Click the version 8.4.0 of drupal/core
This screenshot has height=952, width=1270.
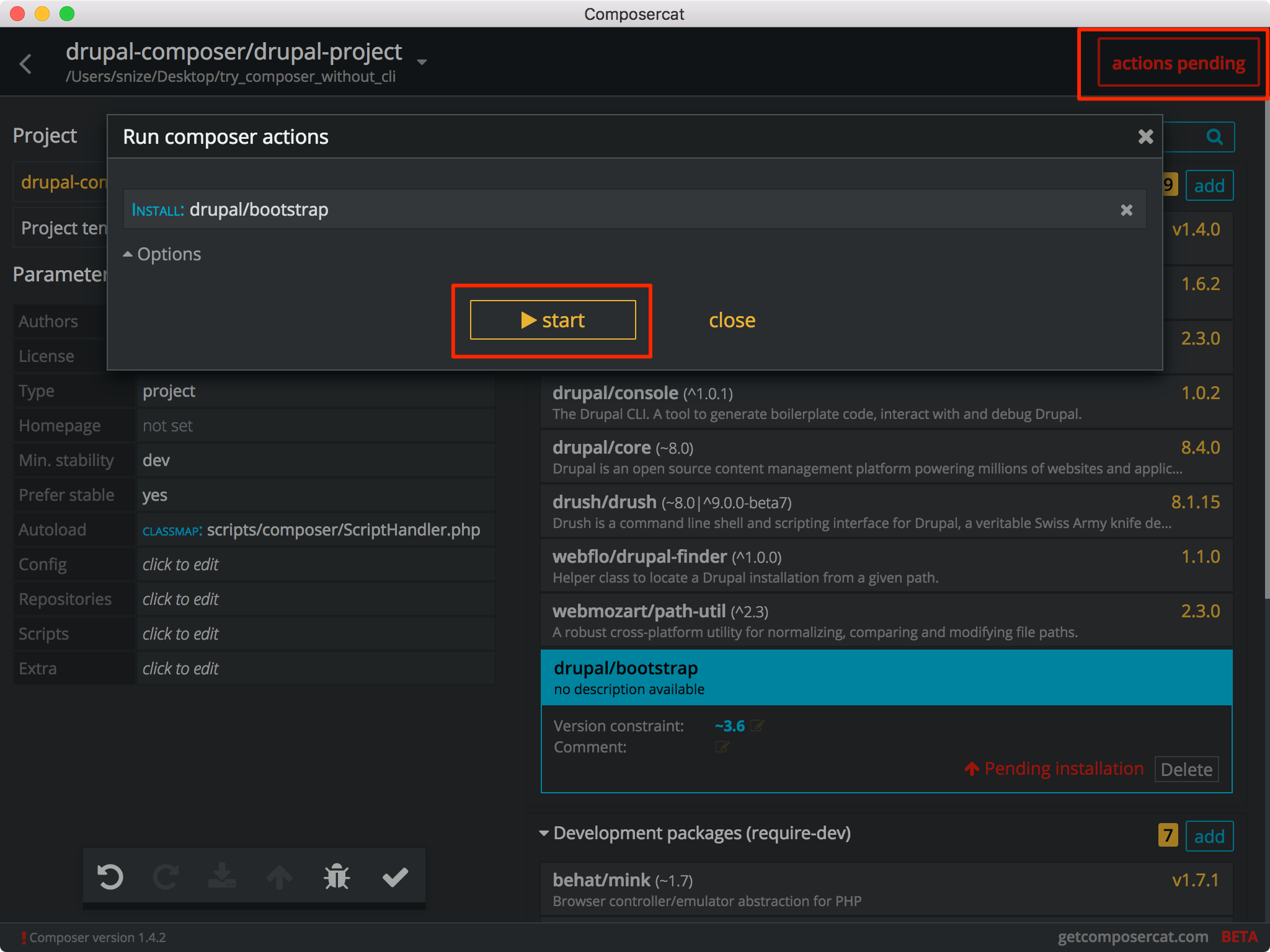pos(1200,447)
